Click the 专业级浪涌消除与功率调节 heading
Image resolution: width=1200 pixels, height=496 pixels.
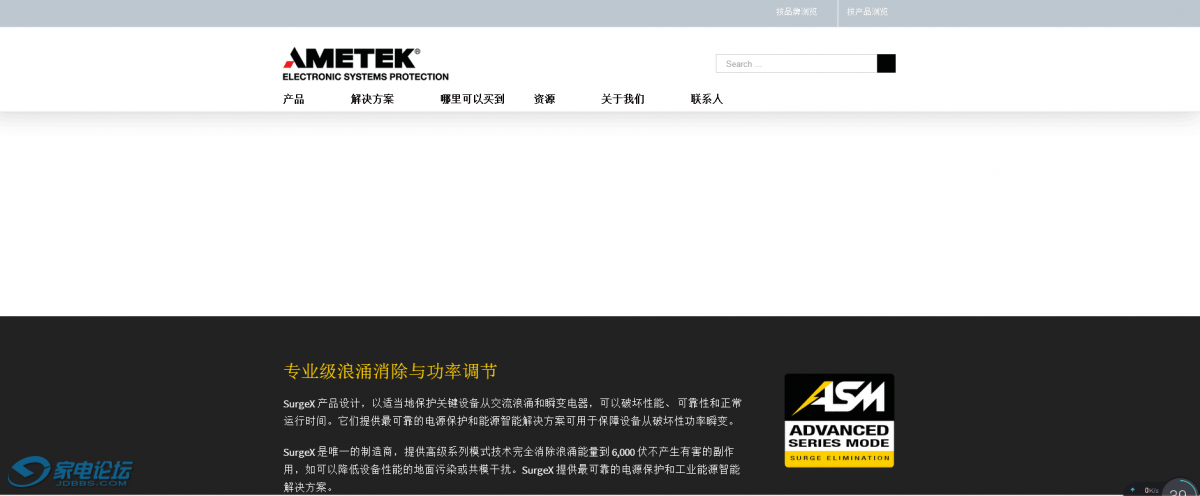(390, 371)
